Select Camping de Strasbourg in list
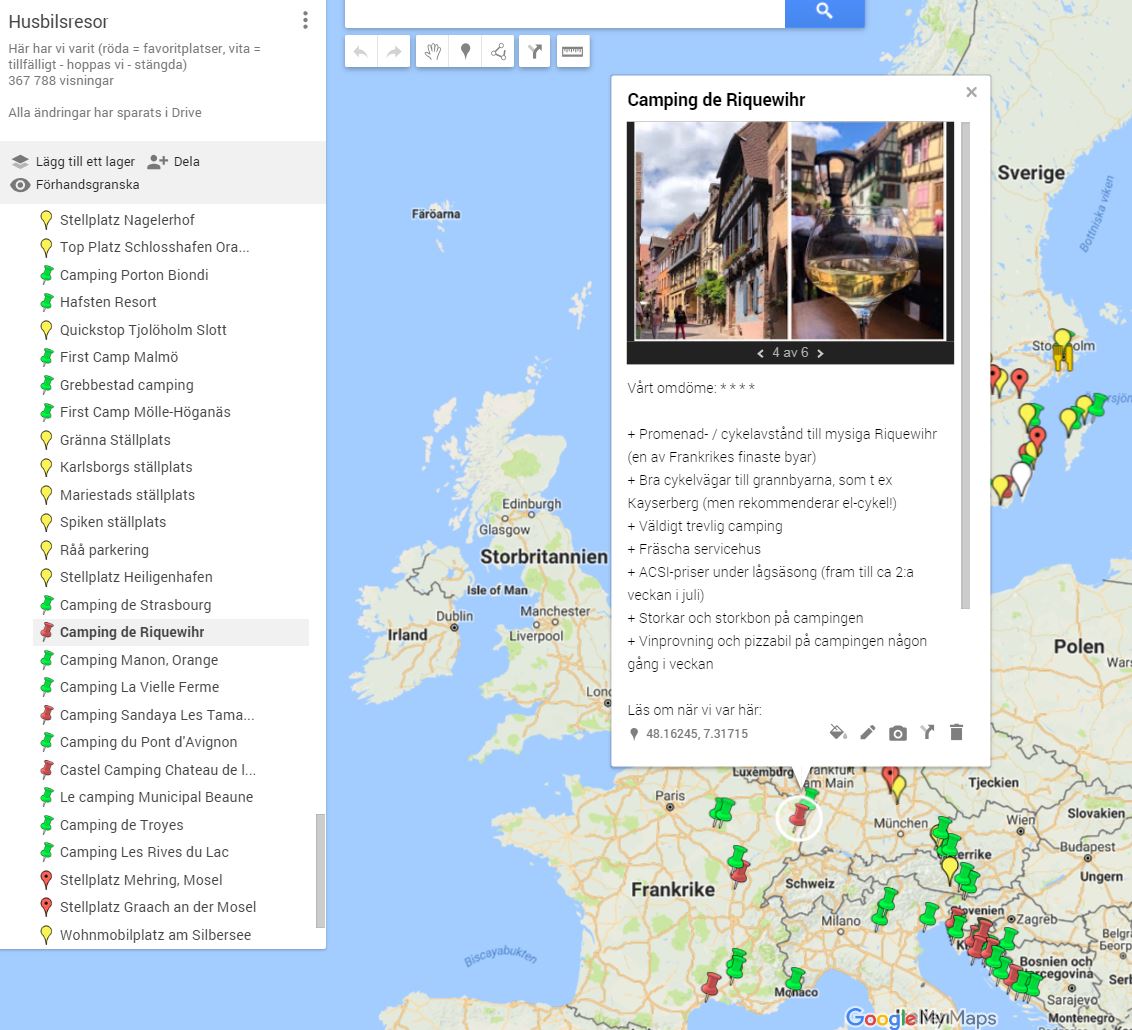This screenshot has width=1132, height=1030. coord(135,605)
